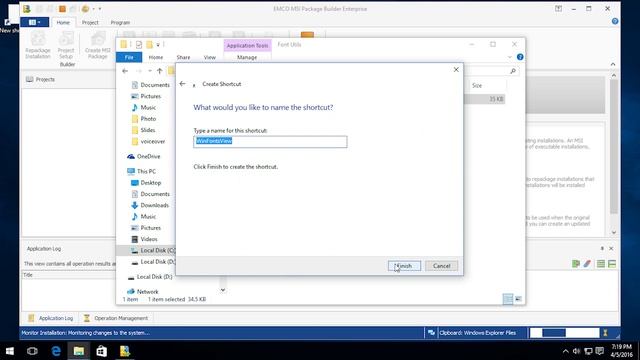Open Home tab in Explorer window

coord(156,57)
